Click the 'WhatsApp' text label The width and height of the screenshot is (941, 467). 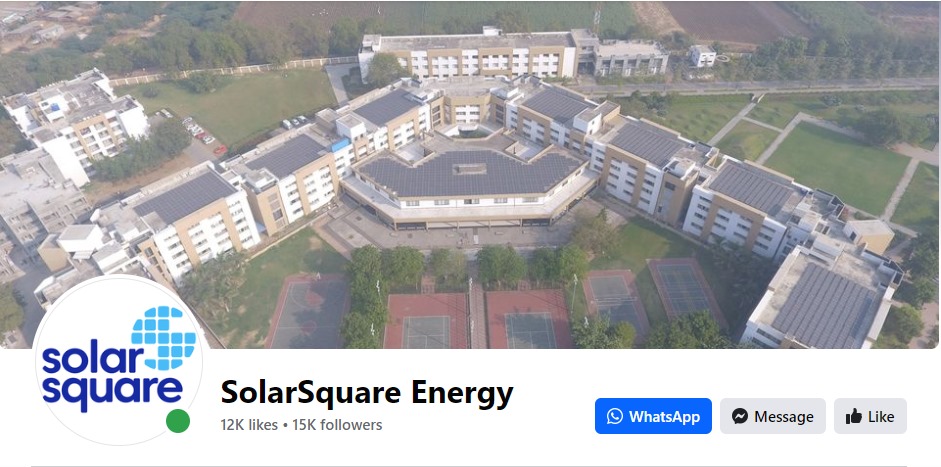coord(664,417)
